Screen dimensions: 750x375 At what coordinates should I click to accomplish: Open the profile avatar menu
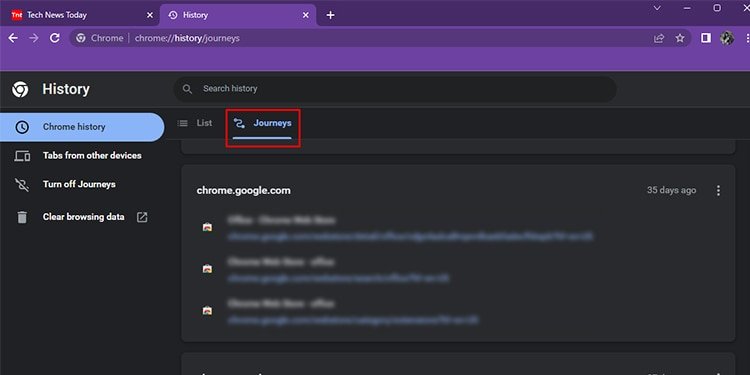[727, 38]
